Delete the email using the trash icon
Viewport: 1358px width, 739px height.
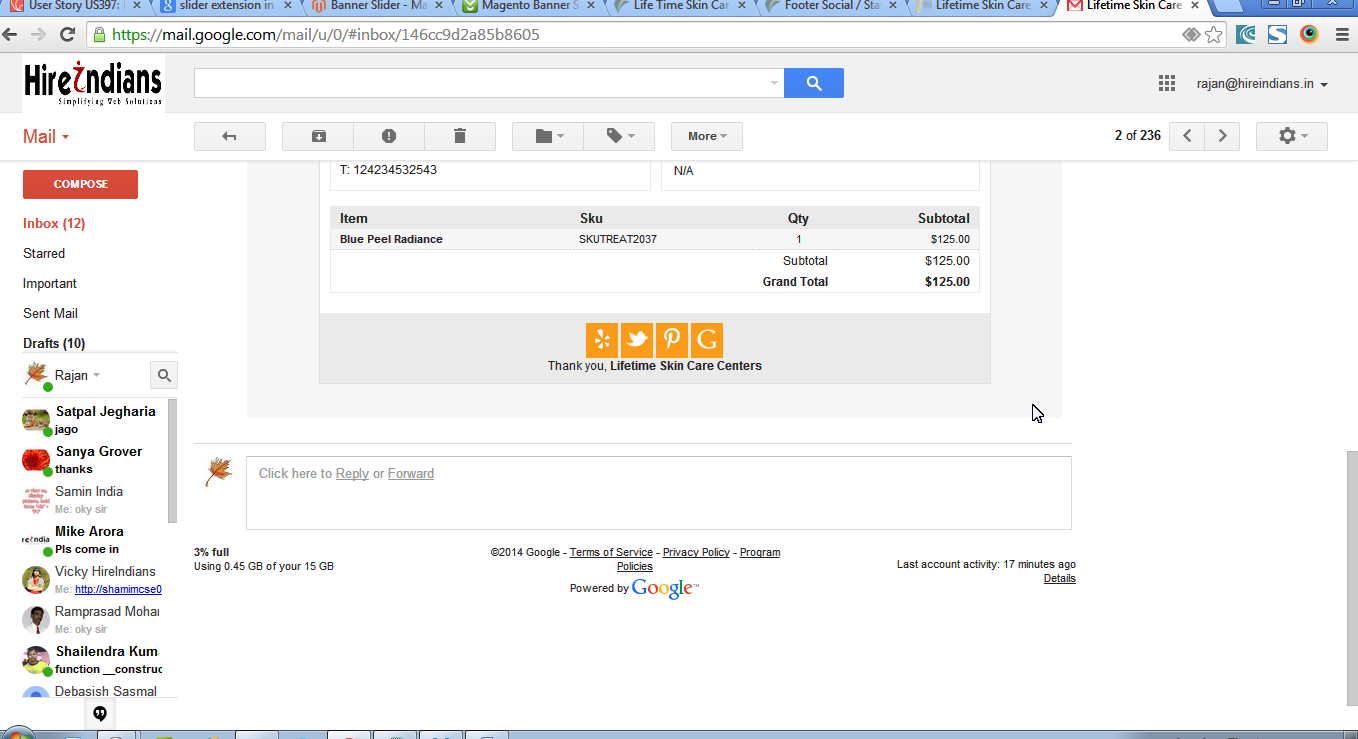tap(460, 136)
